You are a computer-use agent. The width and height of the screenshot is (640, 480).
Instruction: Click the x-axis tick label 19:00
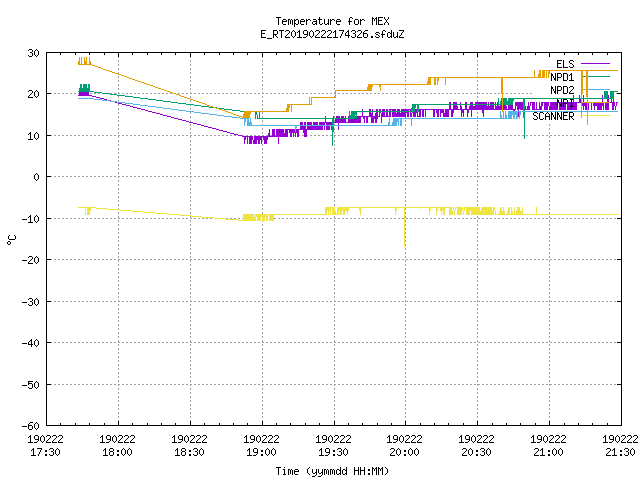[x=261, y=452]
